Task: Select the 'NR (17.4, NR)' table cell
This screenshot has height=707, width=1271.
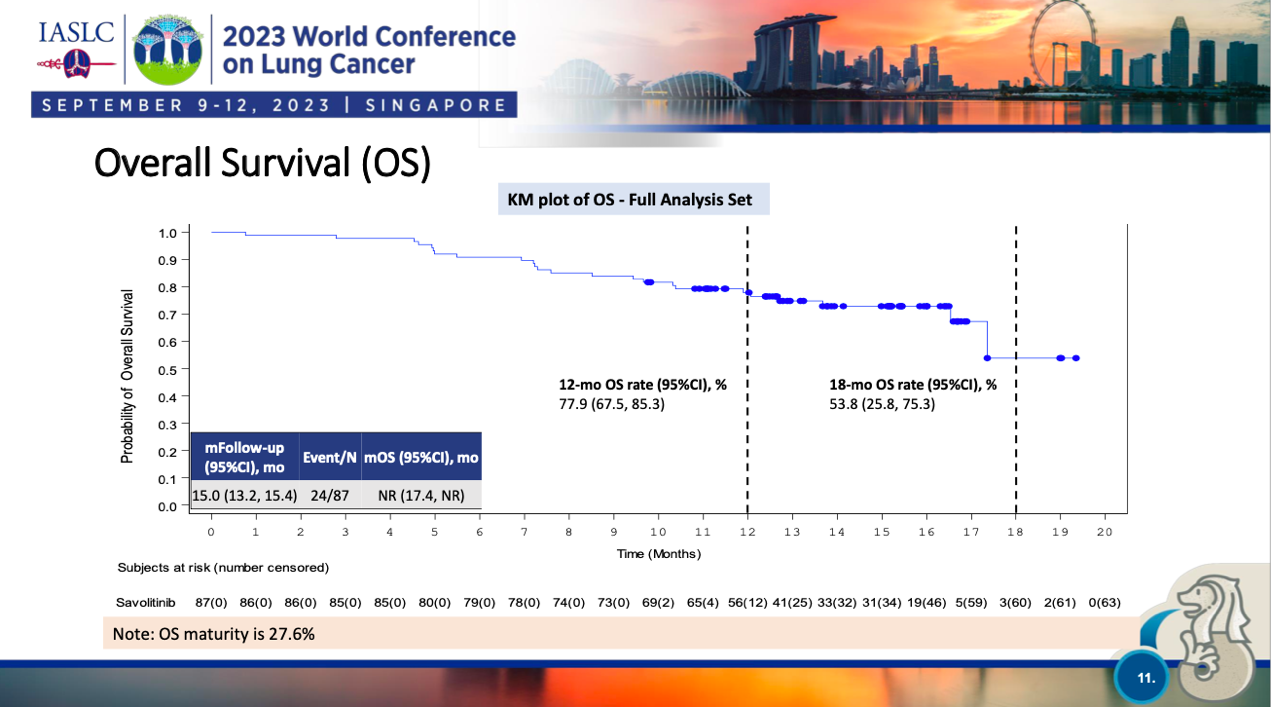Action: [x=421, y=494]
